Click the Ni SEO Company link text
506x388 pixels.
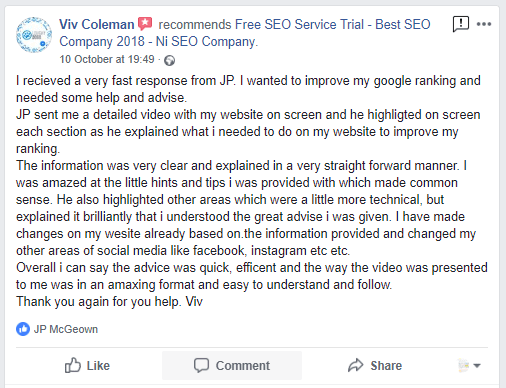(207, 42)
